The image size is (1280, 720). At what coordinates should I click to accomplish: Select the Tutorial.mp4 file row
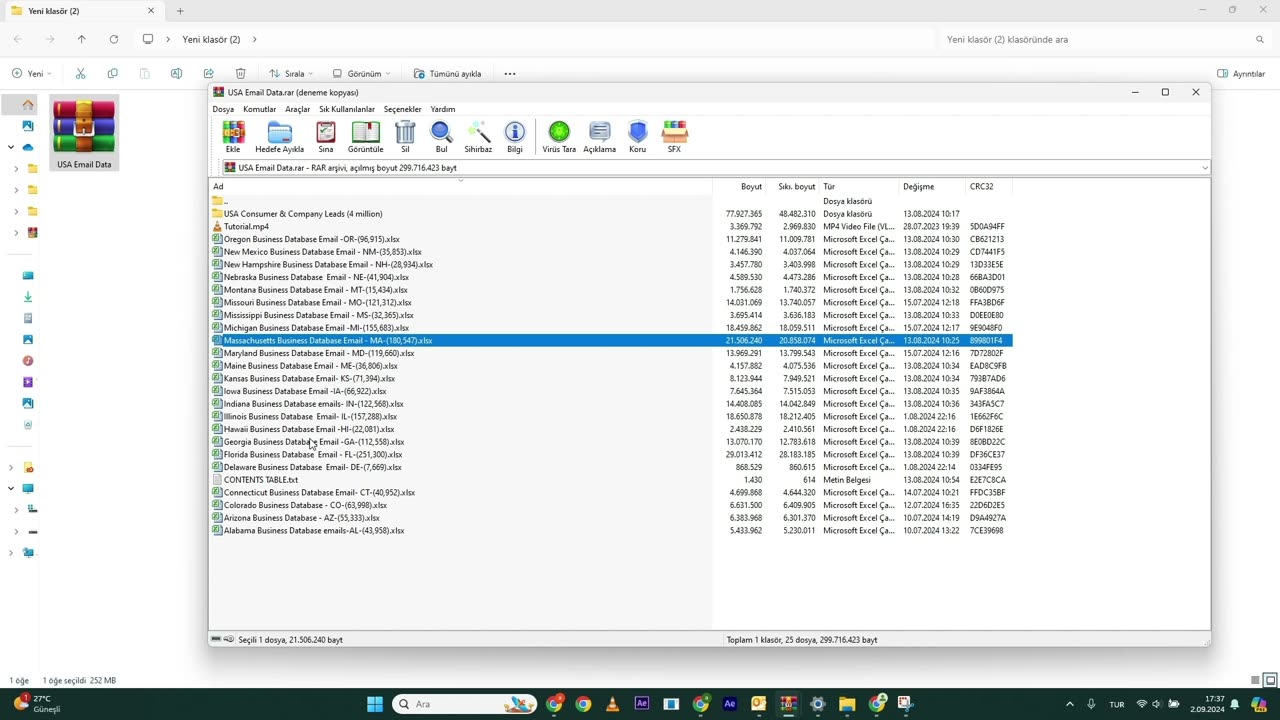[611, 226]
